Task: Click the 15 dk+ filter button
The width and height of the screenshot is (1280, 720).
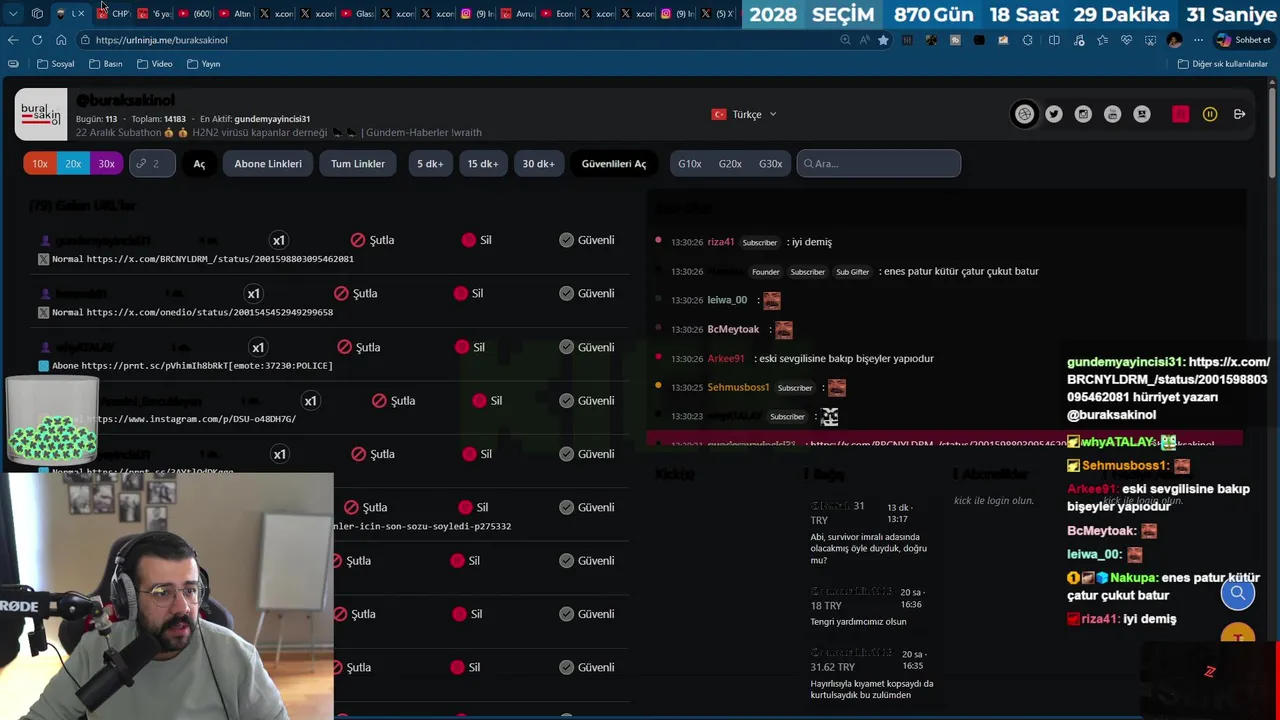Action: point(483,164)
